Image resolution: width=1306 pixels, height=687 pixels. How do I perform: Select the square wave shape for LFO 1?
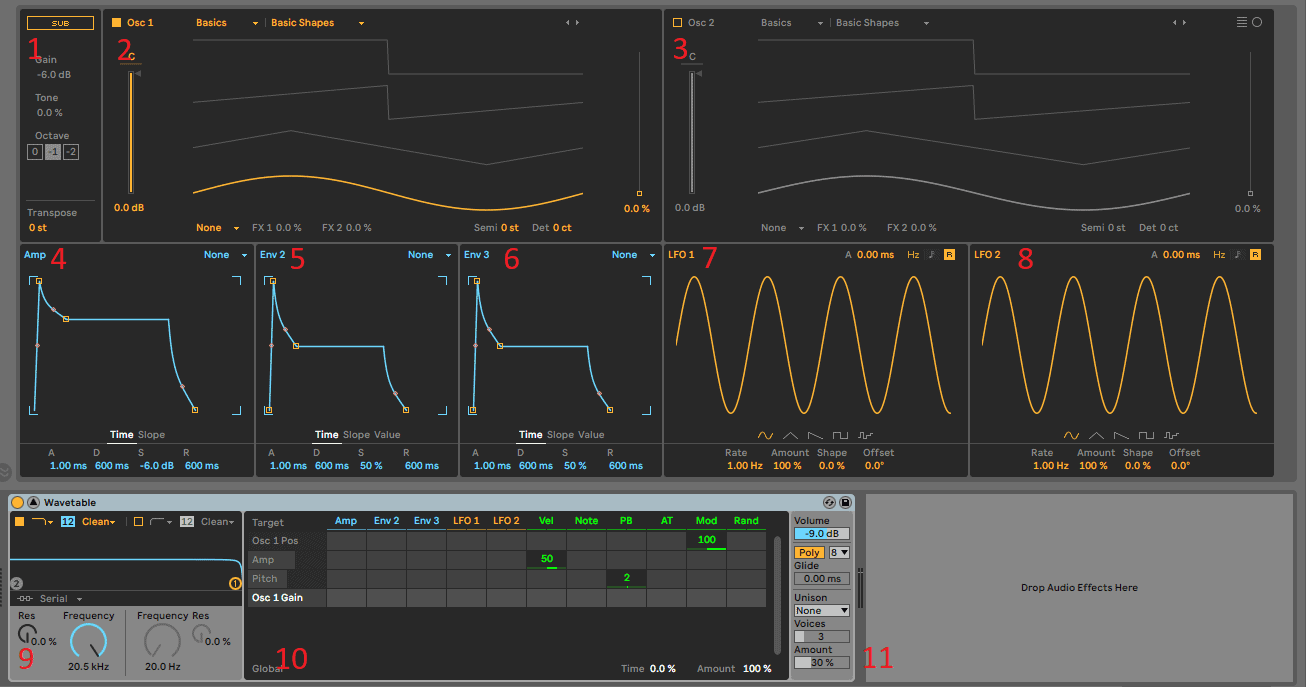coord(841,435)
